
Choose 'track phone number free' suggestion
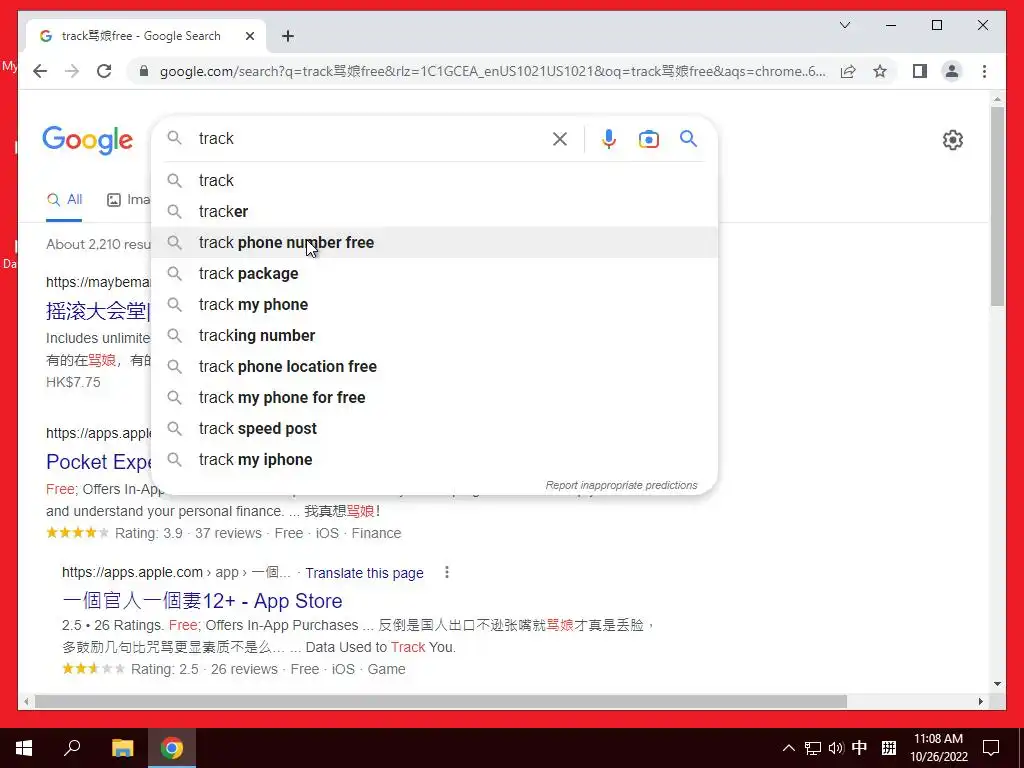click(x=434, y=242)
